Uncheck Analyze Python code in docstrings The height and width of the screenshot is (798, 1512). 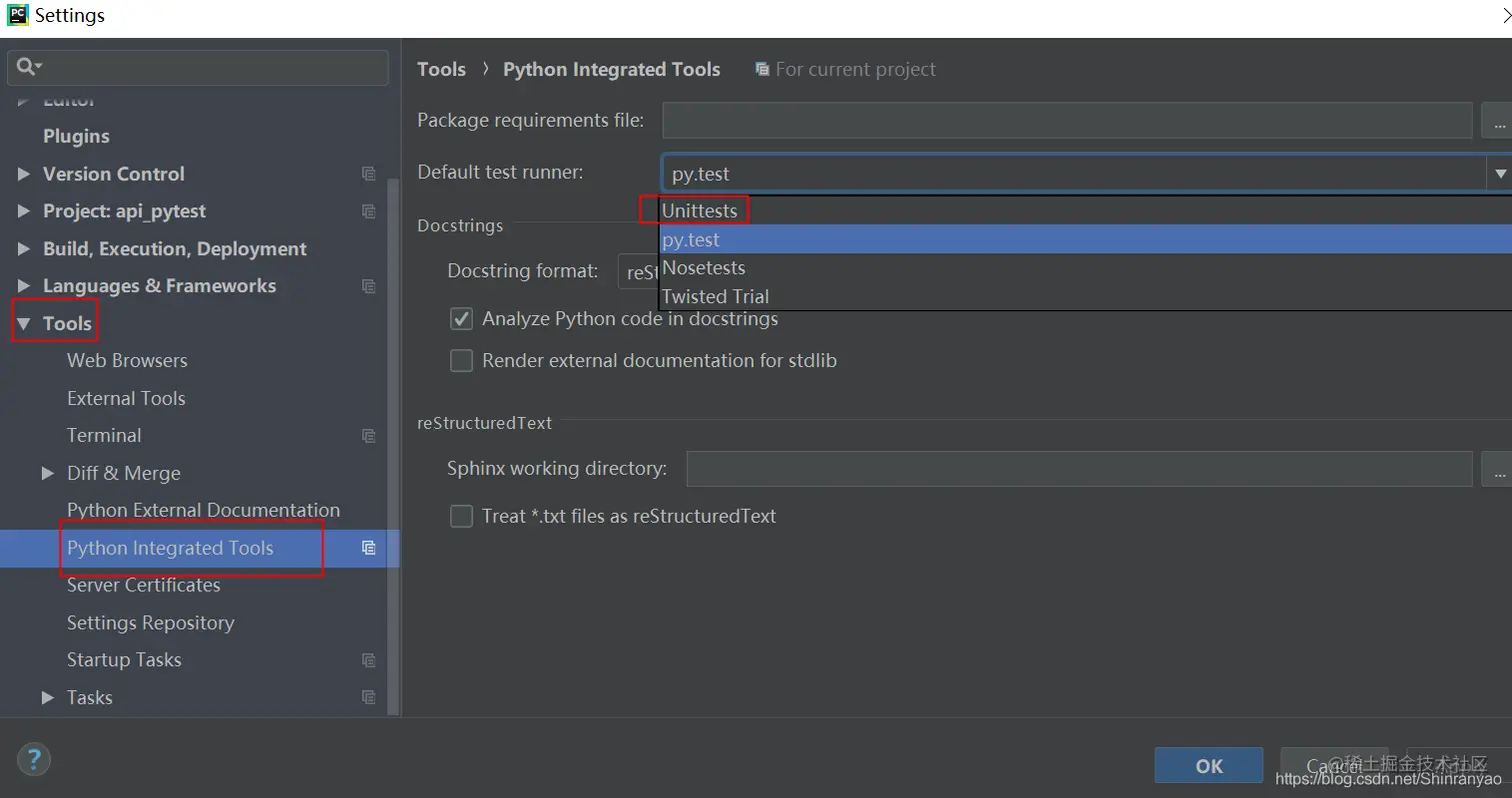tap(461, 319)
